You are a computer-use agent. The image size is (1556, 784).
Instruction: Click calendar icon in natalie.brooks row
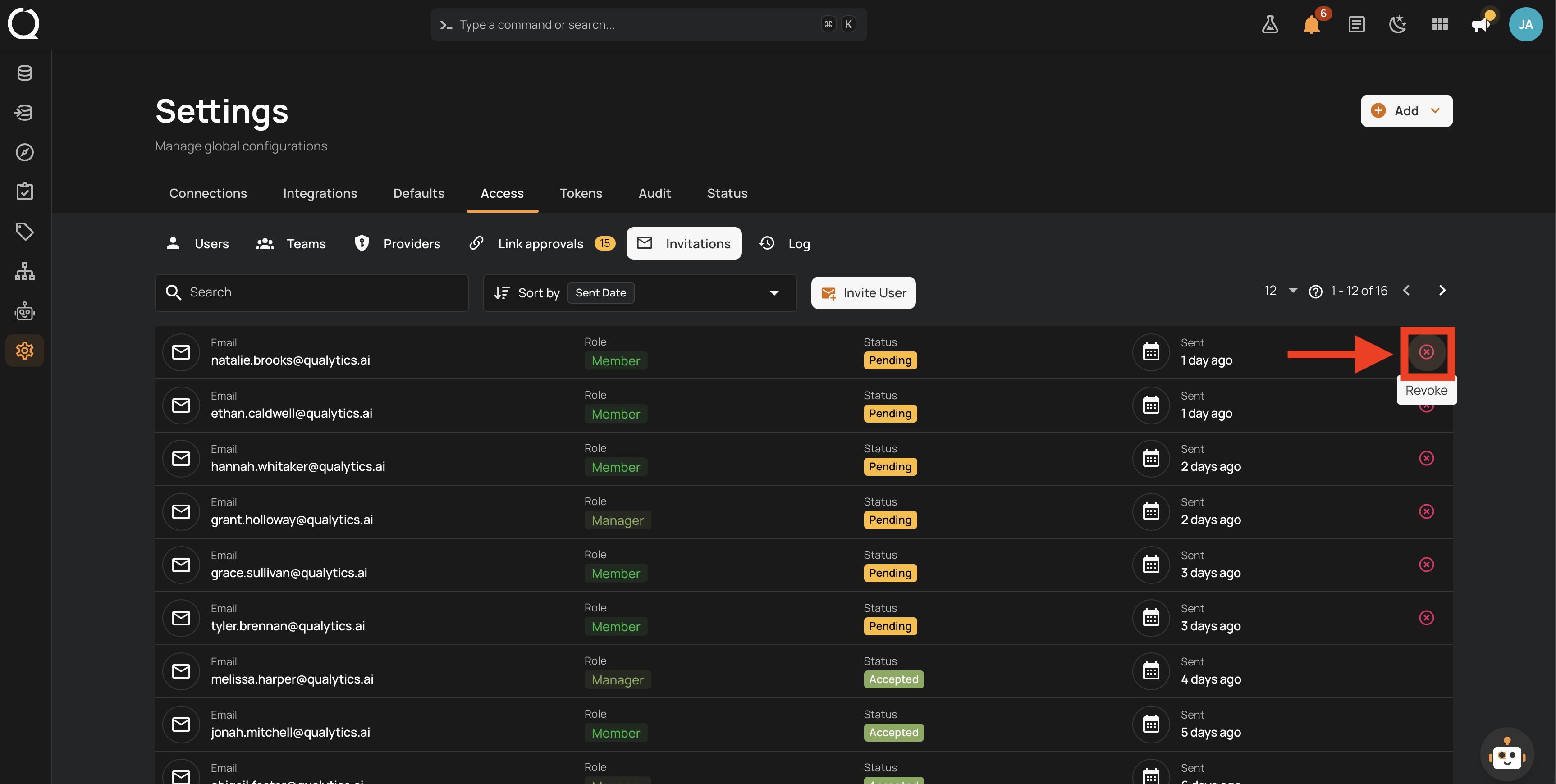tap(1151, 352)
